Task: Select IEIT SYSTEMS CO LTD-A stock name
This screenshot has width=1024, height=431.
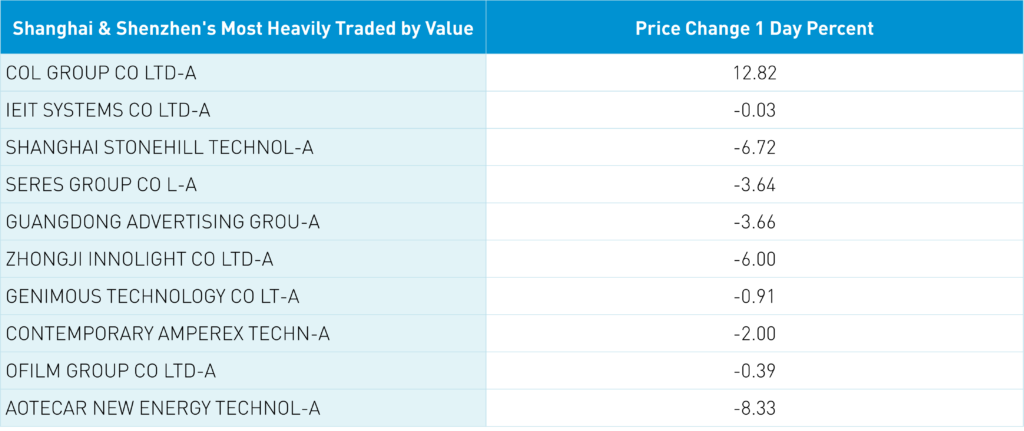Action: 108,110
